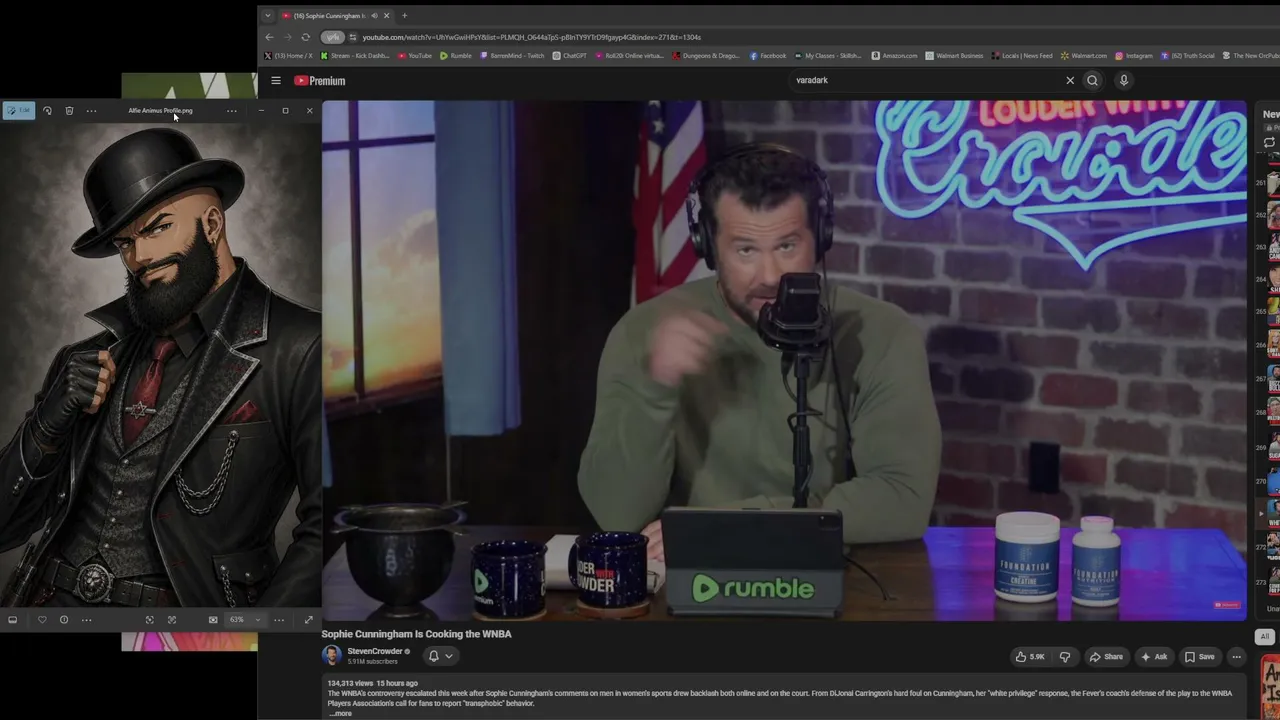This screenshot has height=720, width=1280.
Task: Focus the YouTube search field containing varadark
Action: 925,80
